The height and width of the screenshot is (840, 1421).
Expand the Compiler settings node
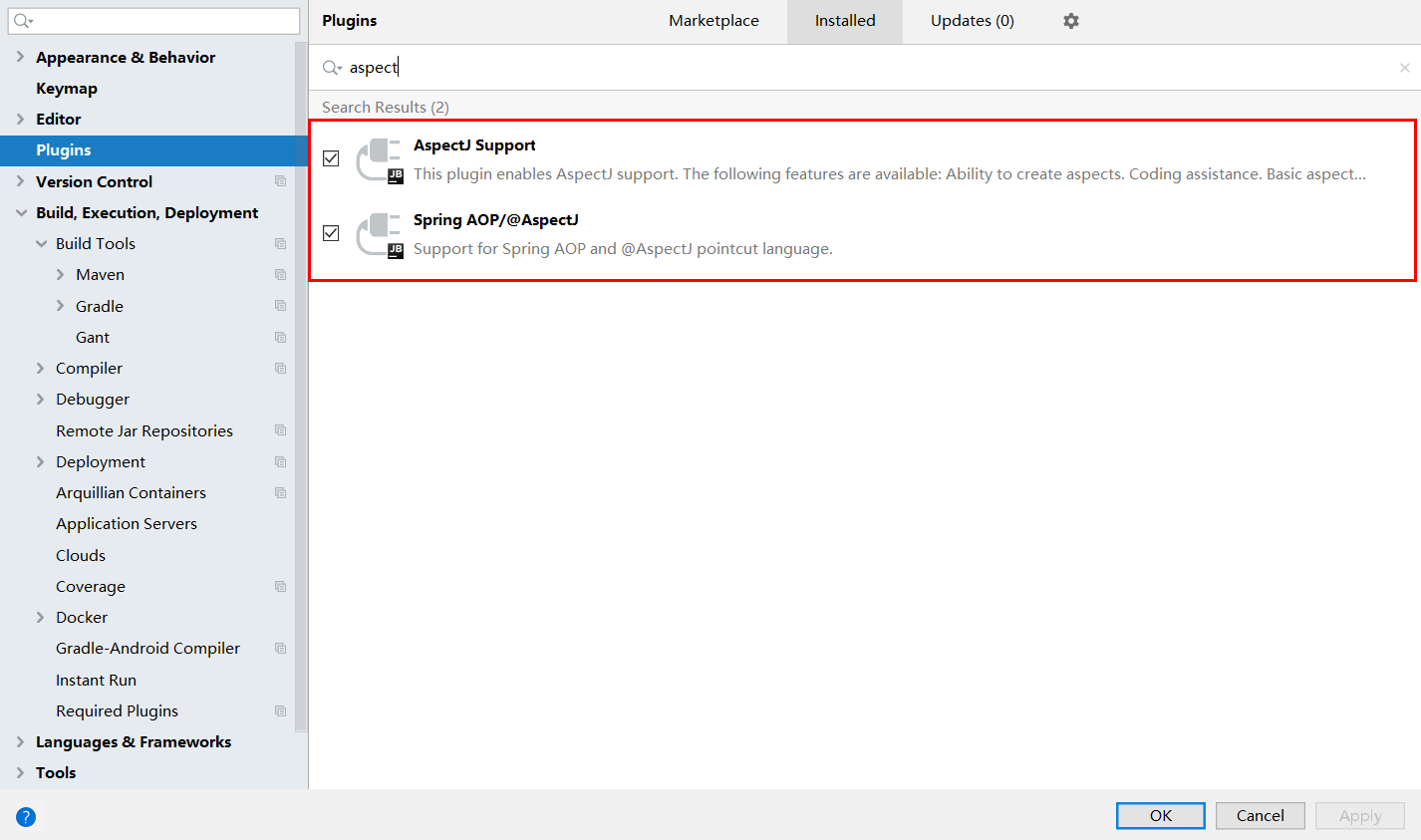40,368
